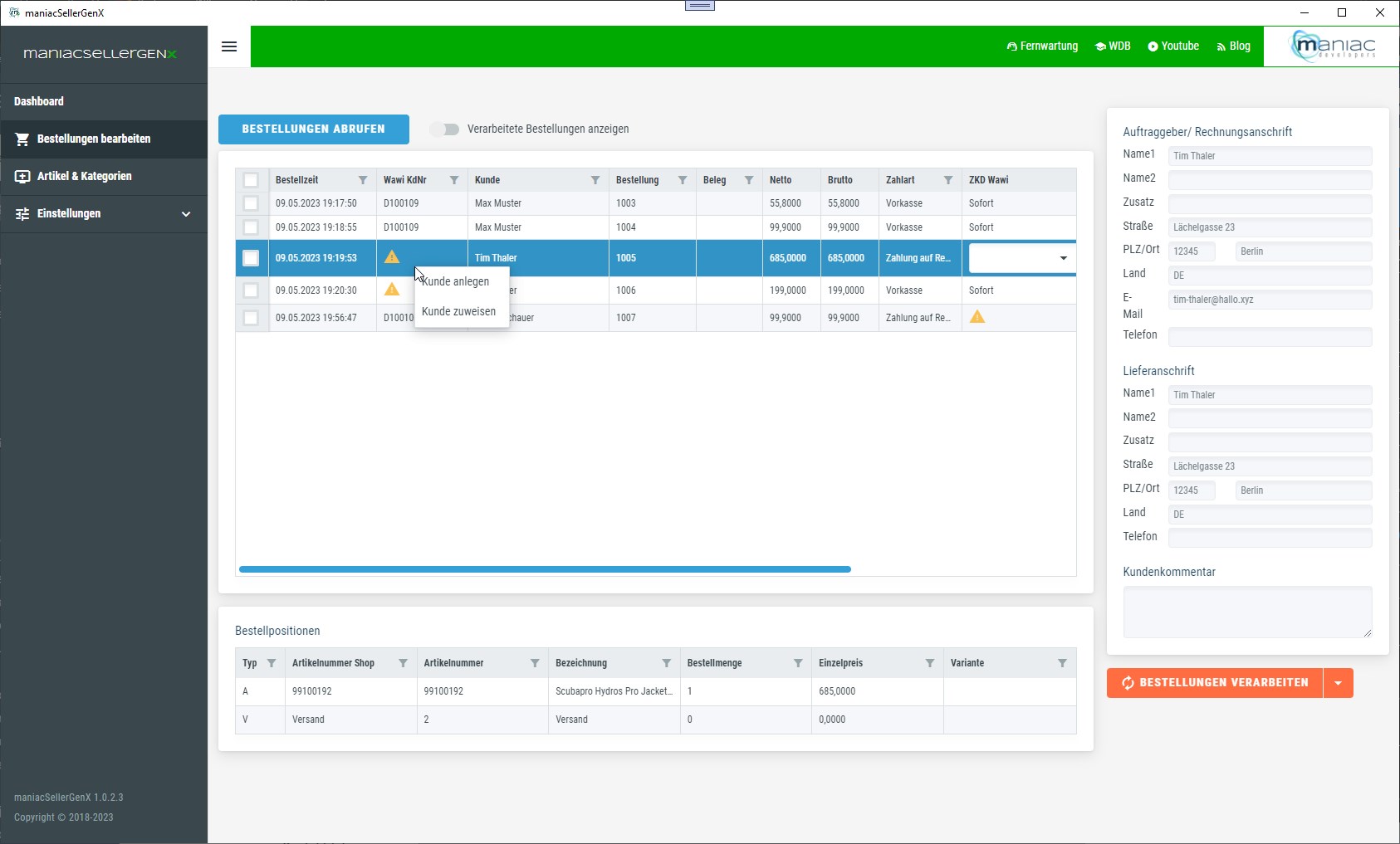Select the Max Muster order 1003 row
The height and width of the screenshot is (844, 1400).
[x=656, y=203]
